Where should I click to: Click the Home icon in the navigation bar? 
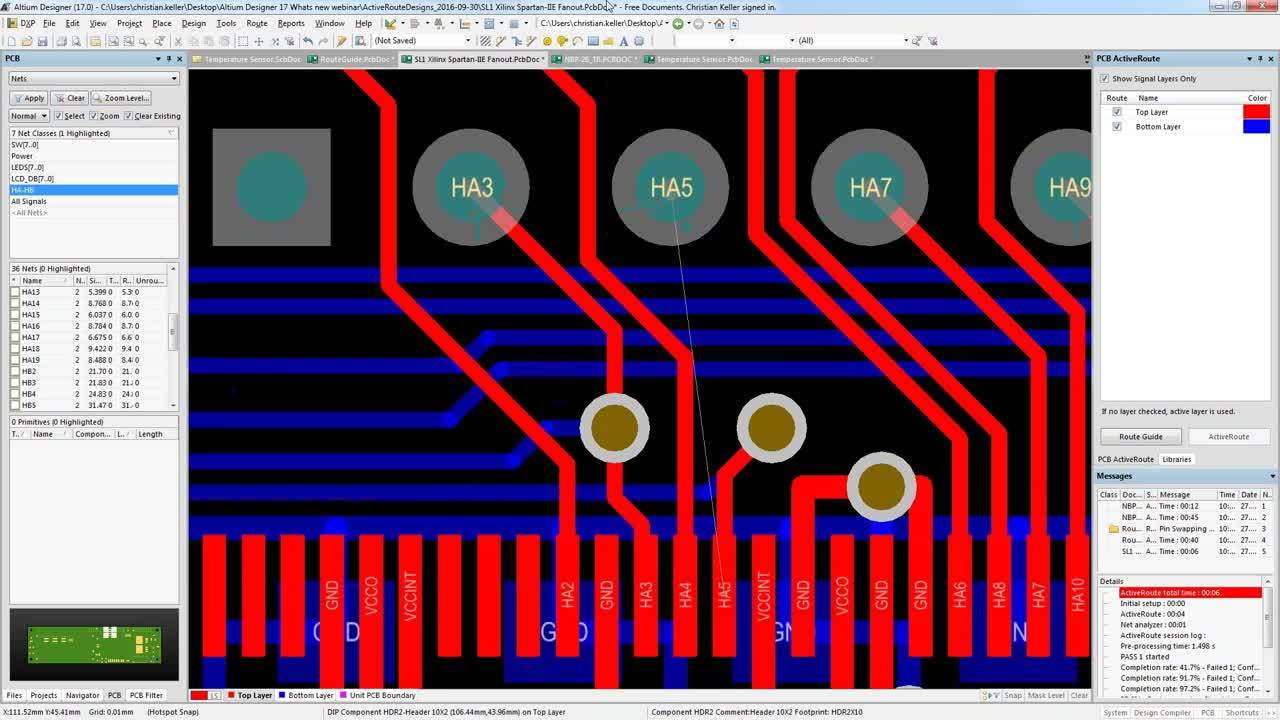click(719, 23)
